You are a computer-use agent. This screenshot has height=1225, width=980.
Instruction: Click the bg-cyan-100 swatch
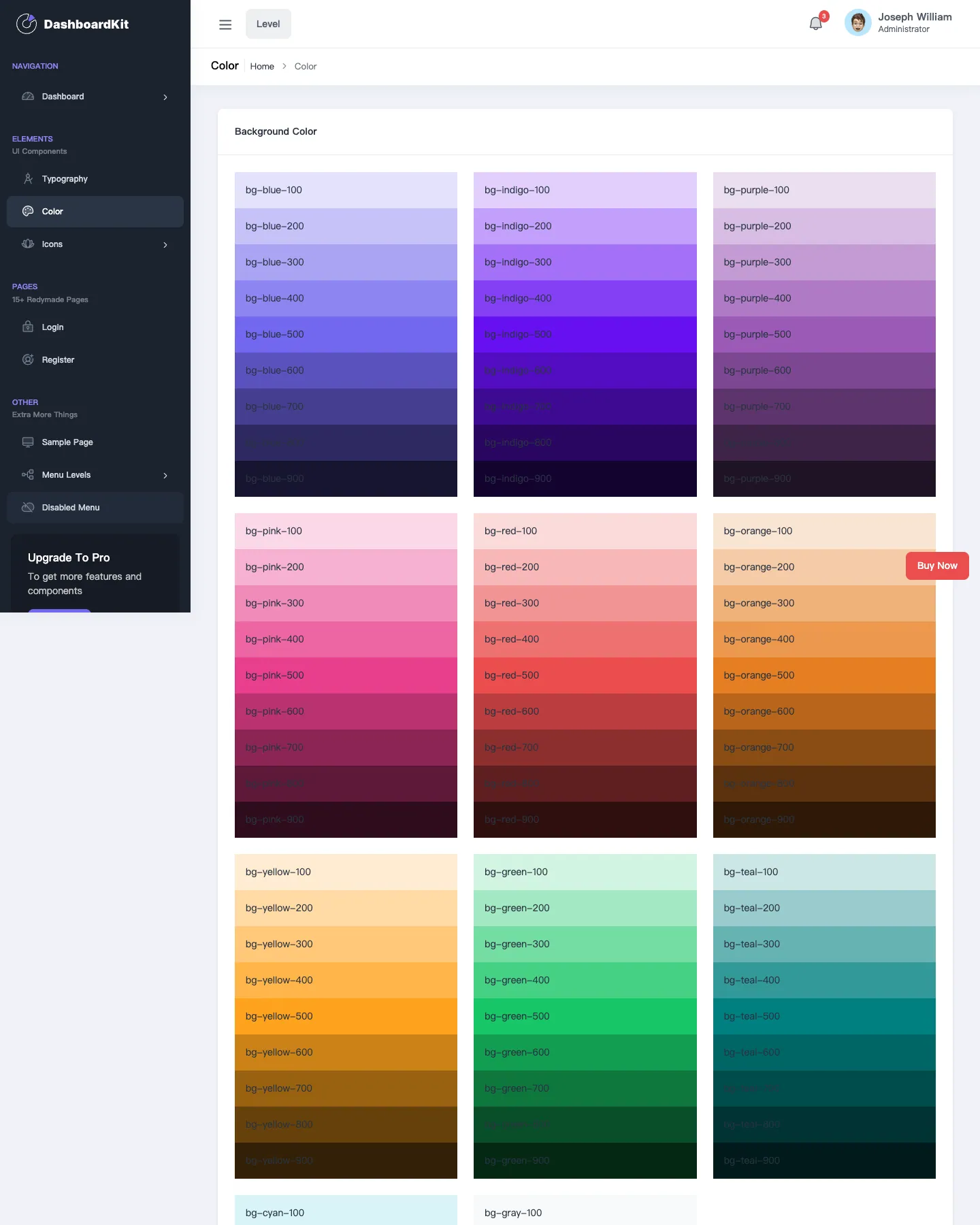point(346,1211)
